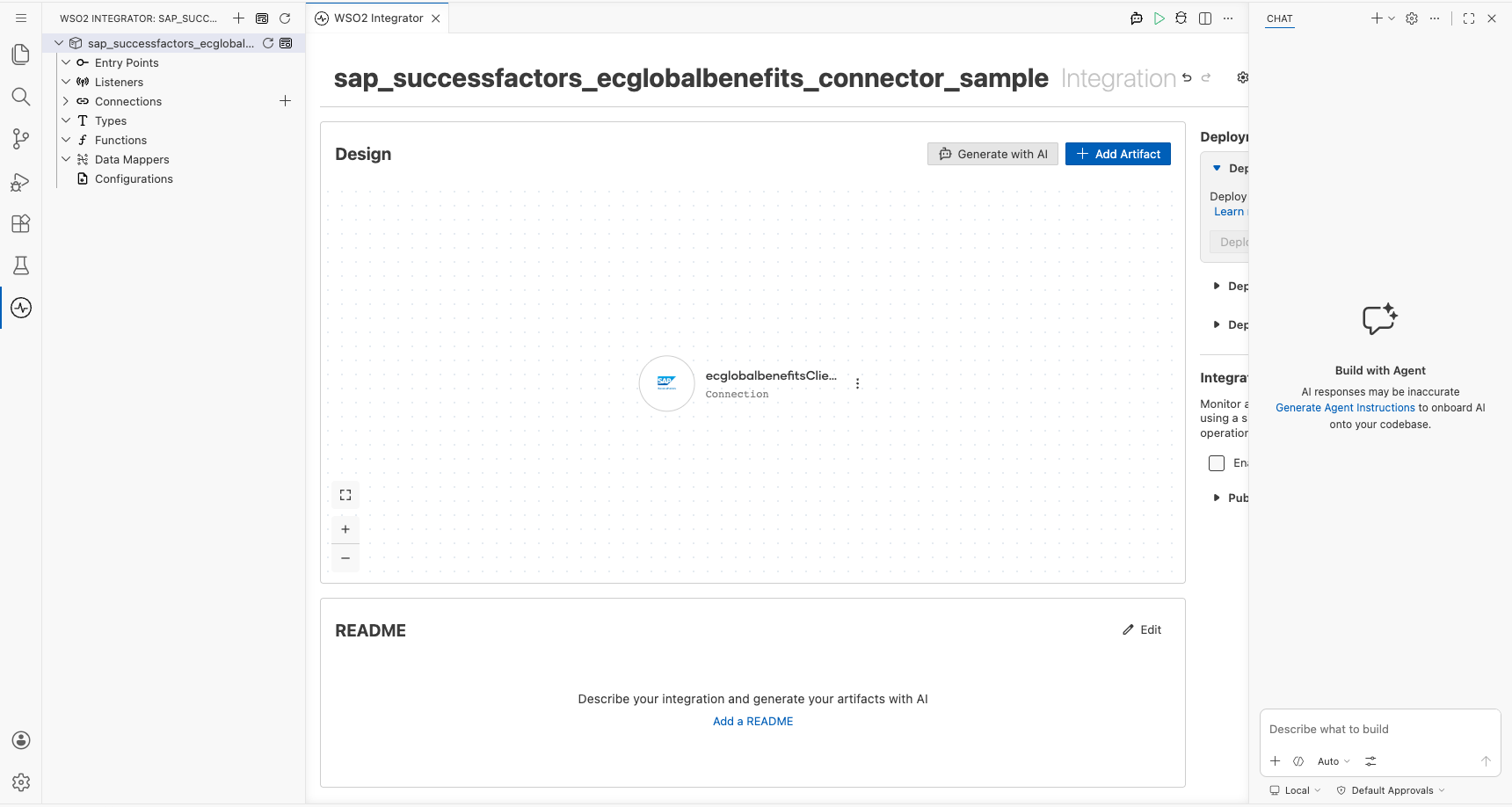The image size is (1512, 807).
Task: Collapse the Entry Points tree node
Action: [x=66, y=62]
